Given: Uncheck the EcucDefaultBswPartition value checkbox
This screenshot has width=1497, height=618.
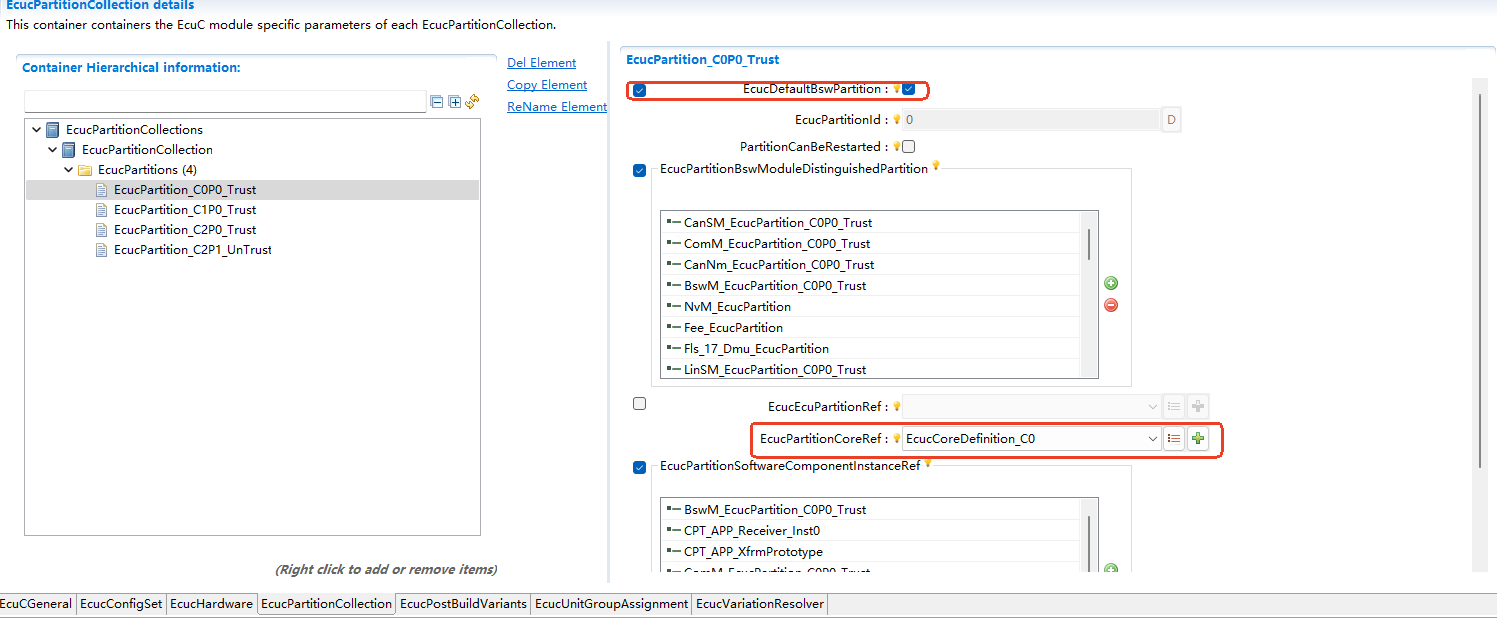Looking at the screenshot, I should tap(909, 90).
